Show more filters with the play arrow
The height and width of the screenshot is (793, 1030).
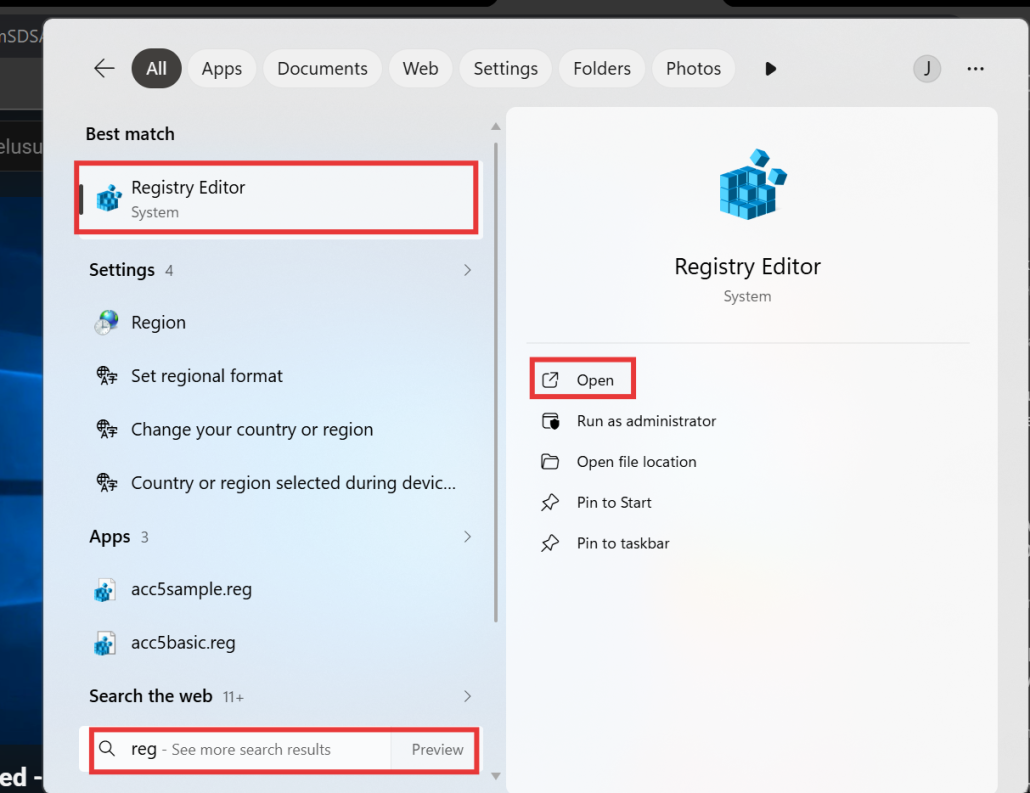[771, 68]
